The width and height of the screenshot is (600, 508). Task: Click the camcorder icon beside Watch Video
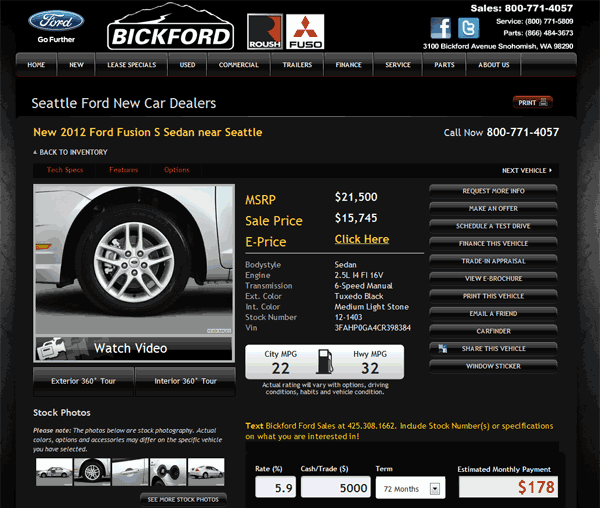[51, 348]
